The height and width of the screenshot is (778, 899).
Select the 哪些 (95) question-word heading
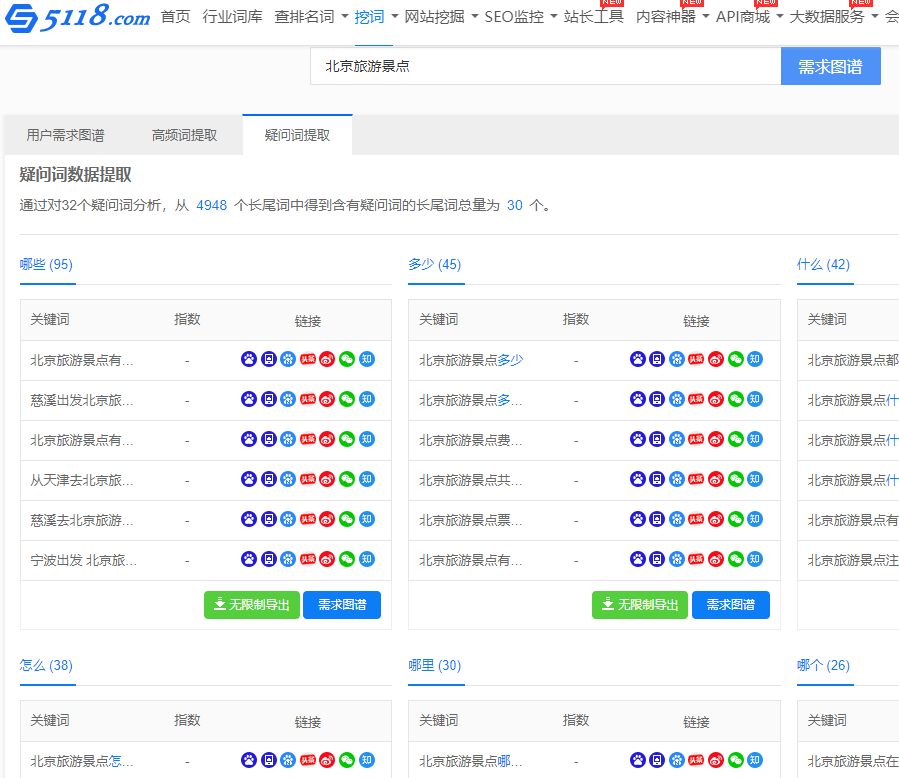click(x=46, y=264)
